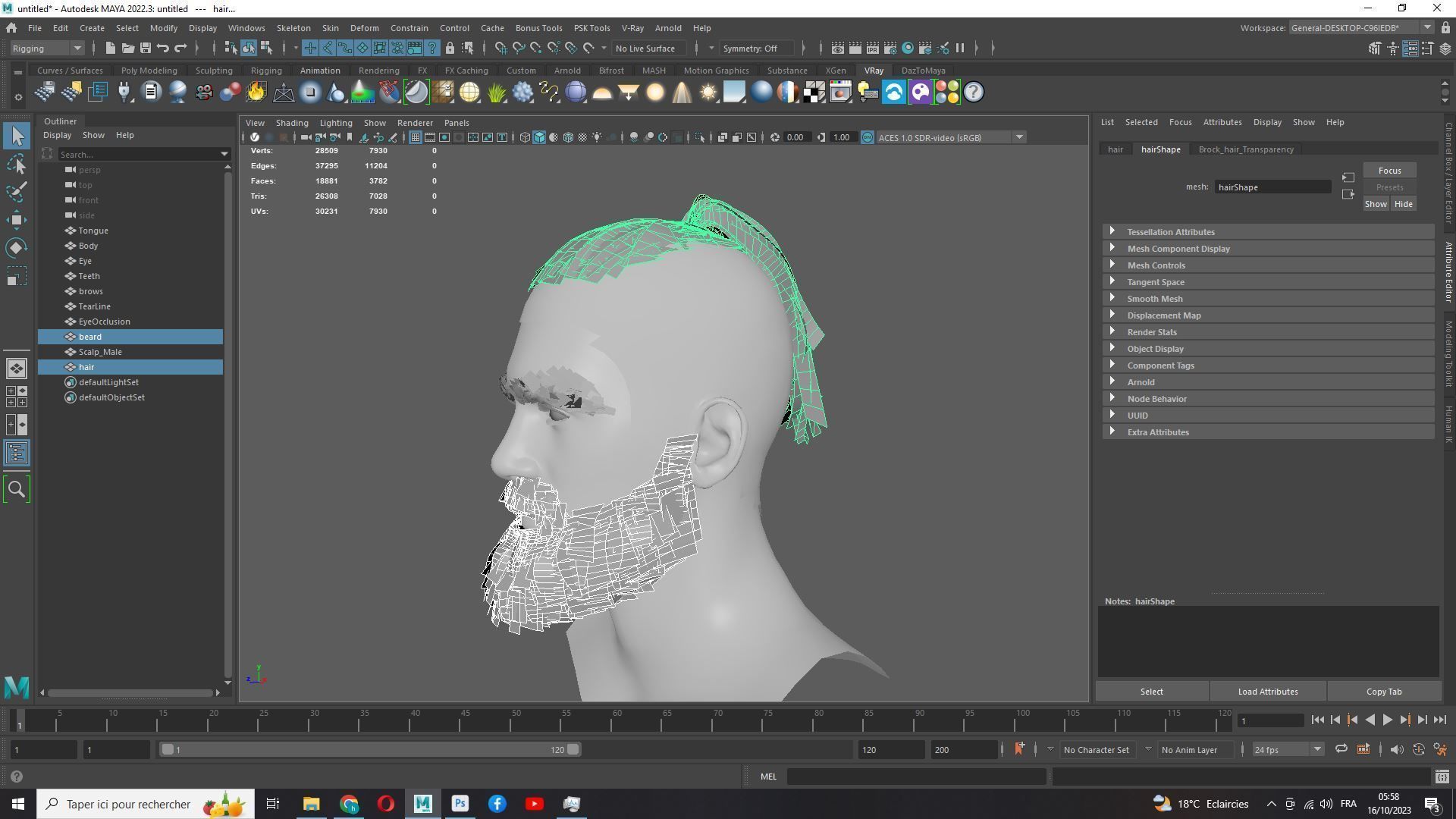Click the Open scene folder icon

point(127,48)
